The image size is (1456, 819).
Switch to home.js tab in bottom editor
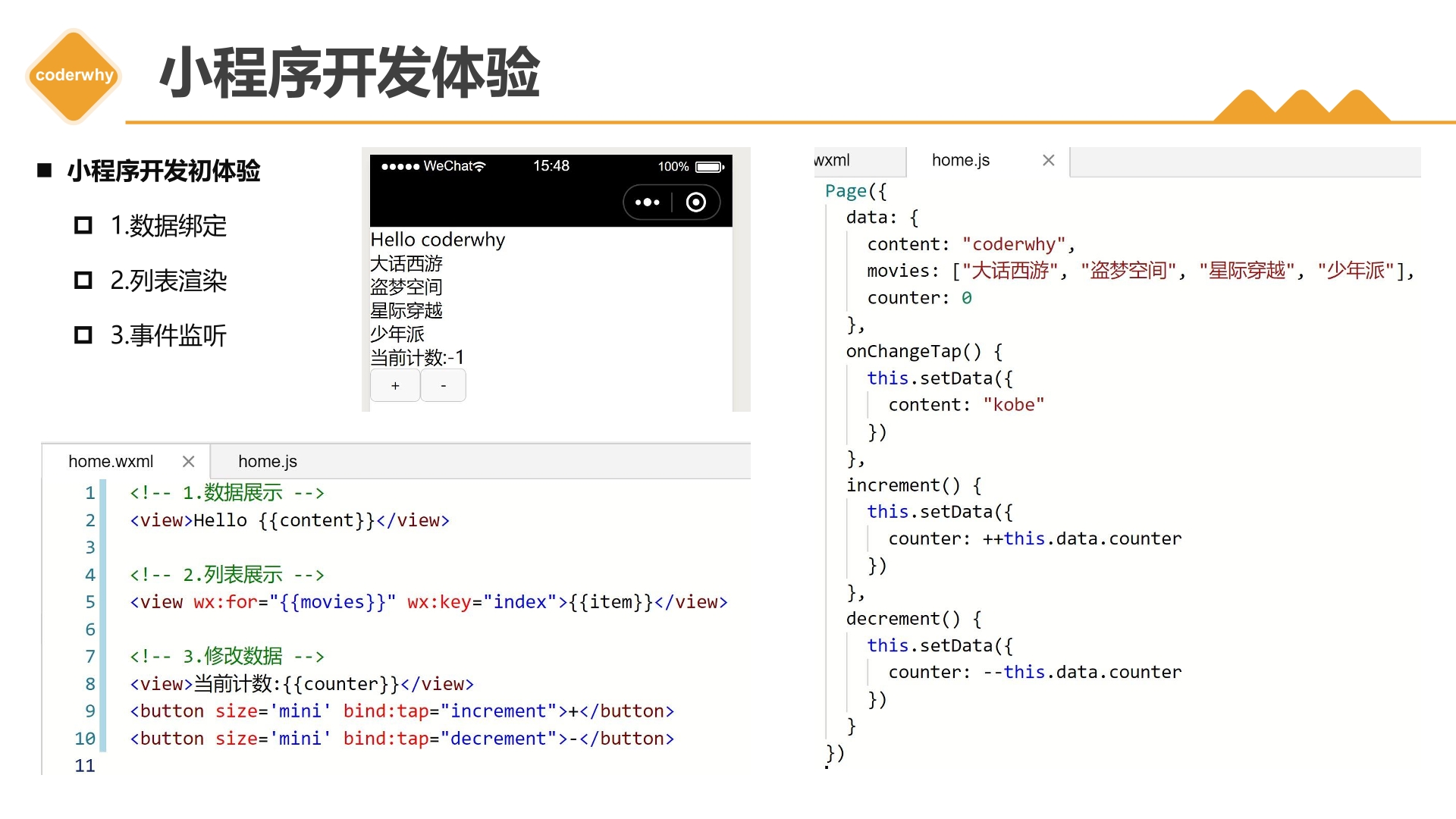pos(268,461)
